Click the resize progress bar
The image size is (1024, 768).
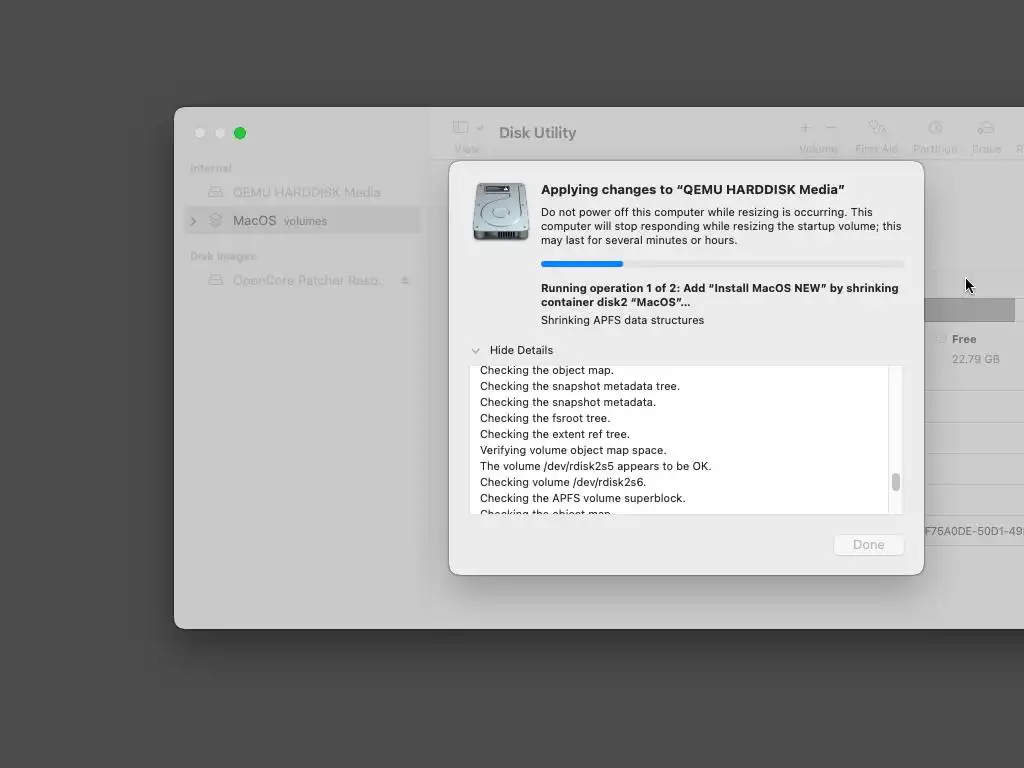pos(722,264)
